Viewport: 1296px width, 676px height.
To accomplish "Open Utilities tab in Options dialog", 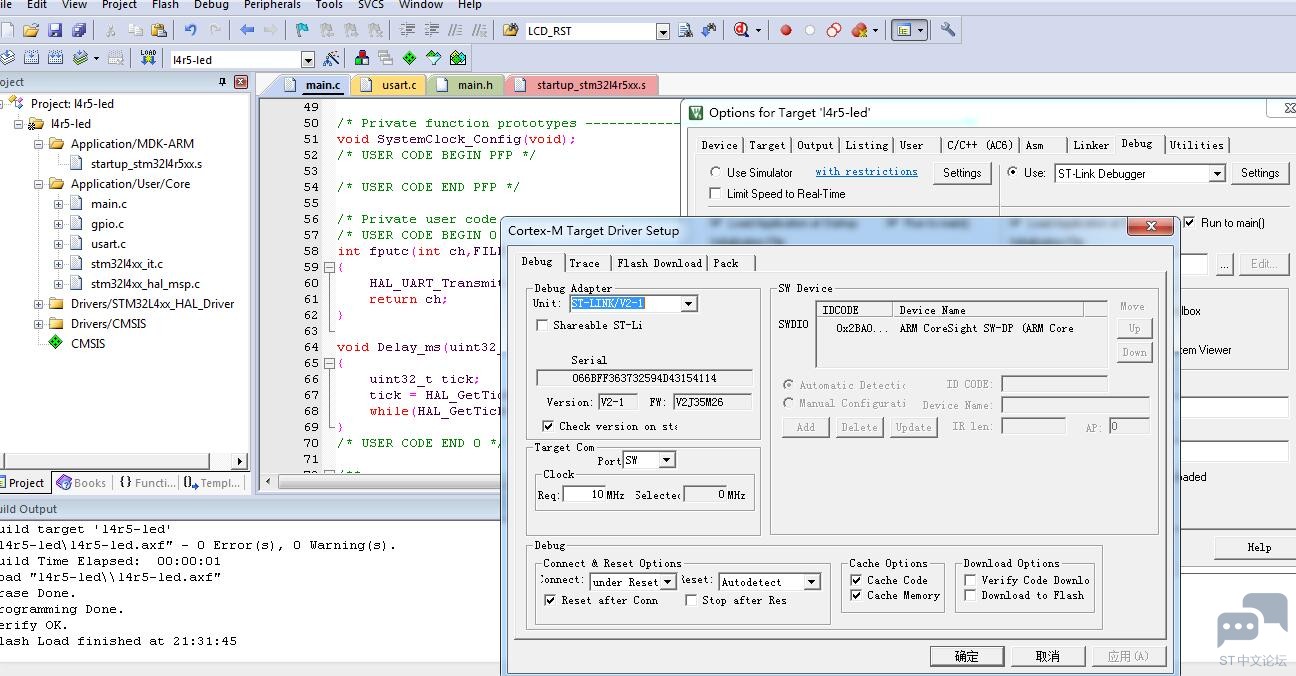I will pyautogui.click(x=1197, y=145).
